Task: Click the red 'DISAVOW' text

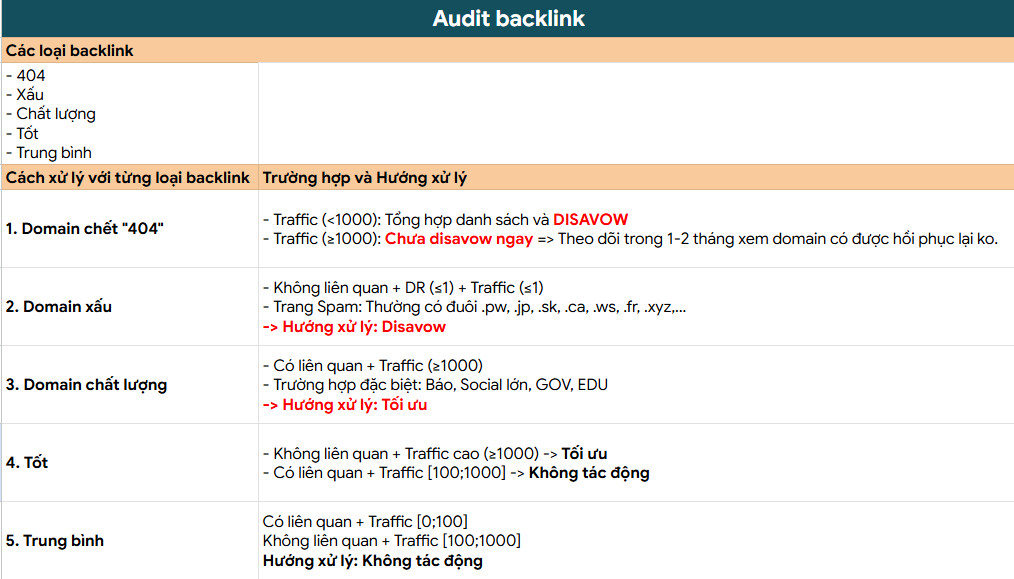Action: (x=590, y=220)
